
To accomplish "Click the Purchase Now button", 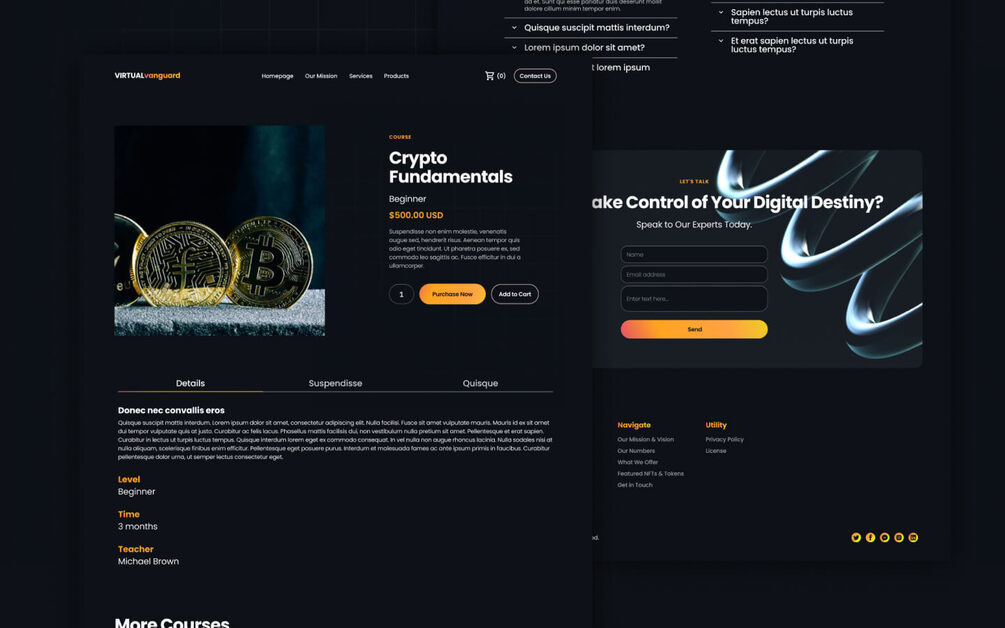I will click(453, 294).
